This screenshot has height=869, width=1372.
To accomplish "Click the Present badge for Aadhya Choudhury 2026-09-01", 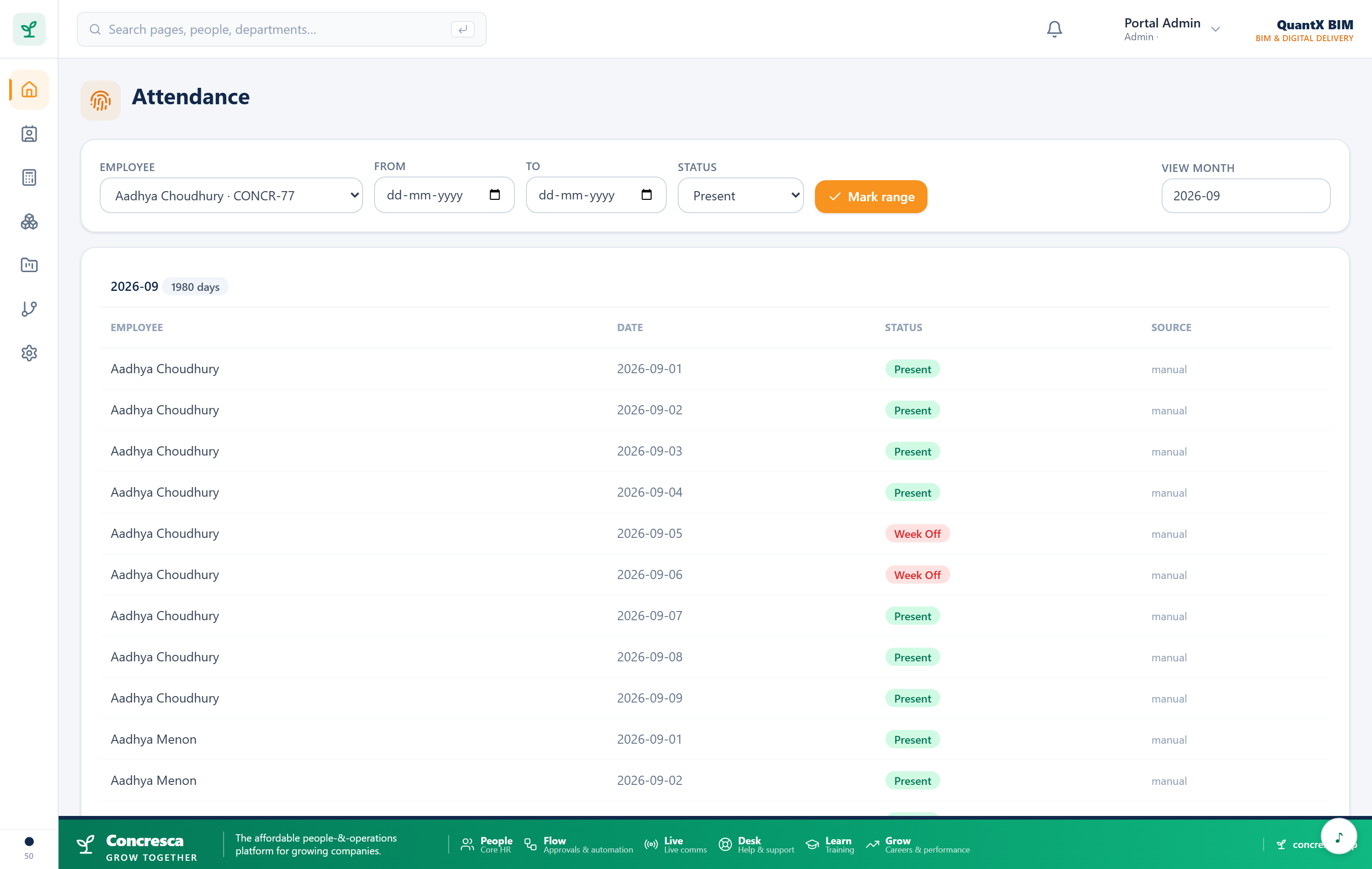I will coord(912,369).
